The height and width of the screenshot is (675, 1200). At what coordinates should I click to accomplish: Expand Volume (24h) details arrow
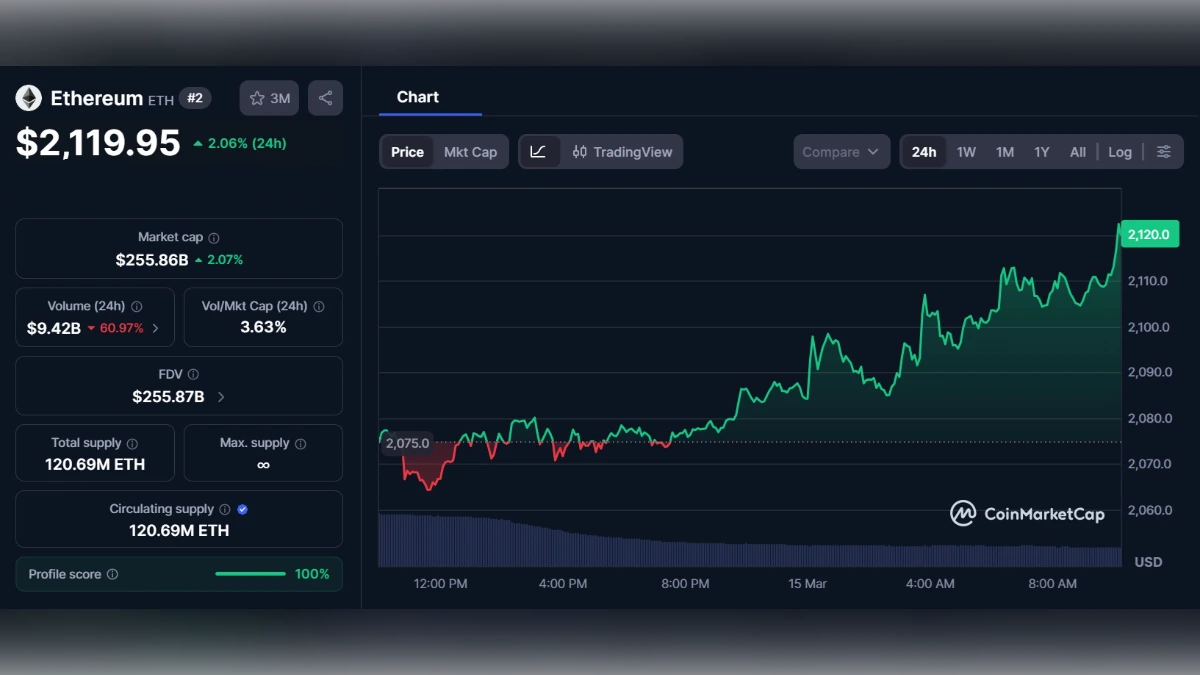click(x=155, y=325)
